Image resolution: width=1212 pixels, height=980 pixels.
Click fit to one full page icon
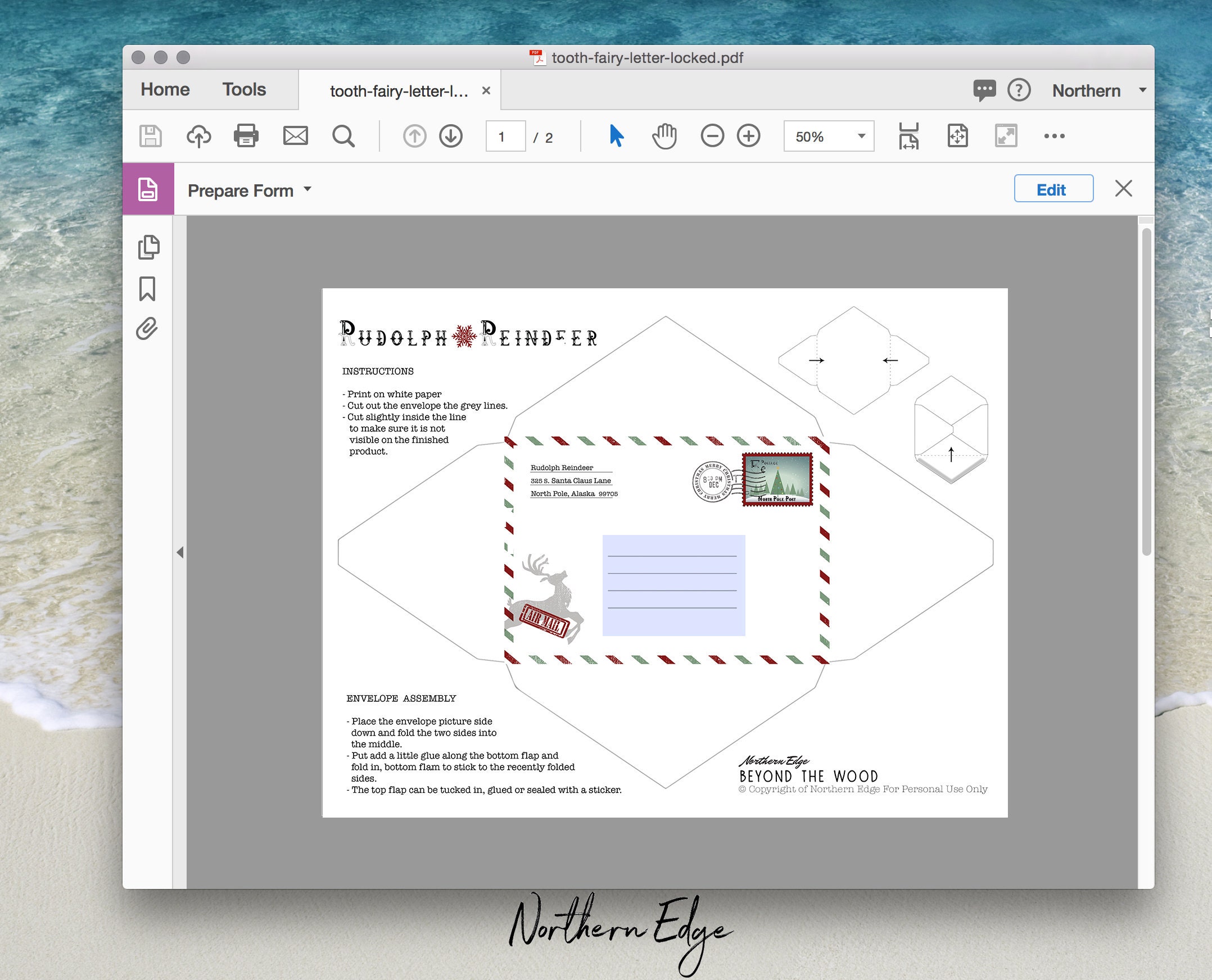pos(958,136)
